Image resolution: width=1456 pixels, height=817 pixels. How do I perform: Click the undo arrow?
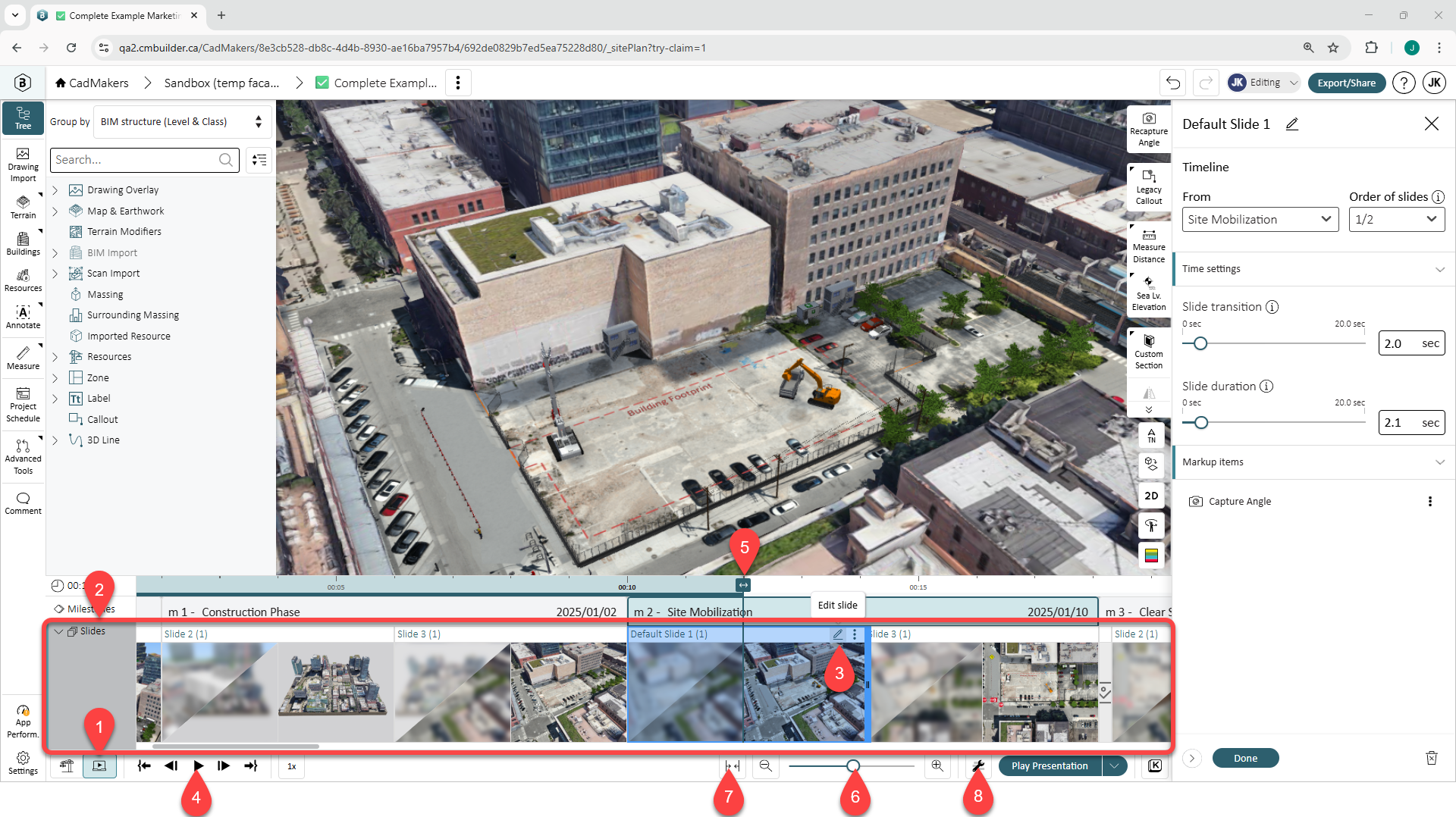tap(1173, 83)
